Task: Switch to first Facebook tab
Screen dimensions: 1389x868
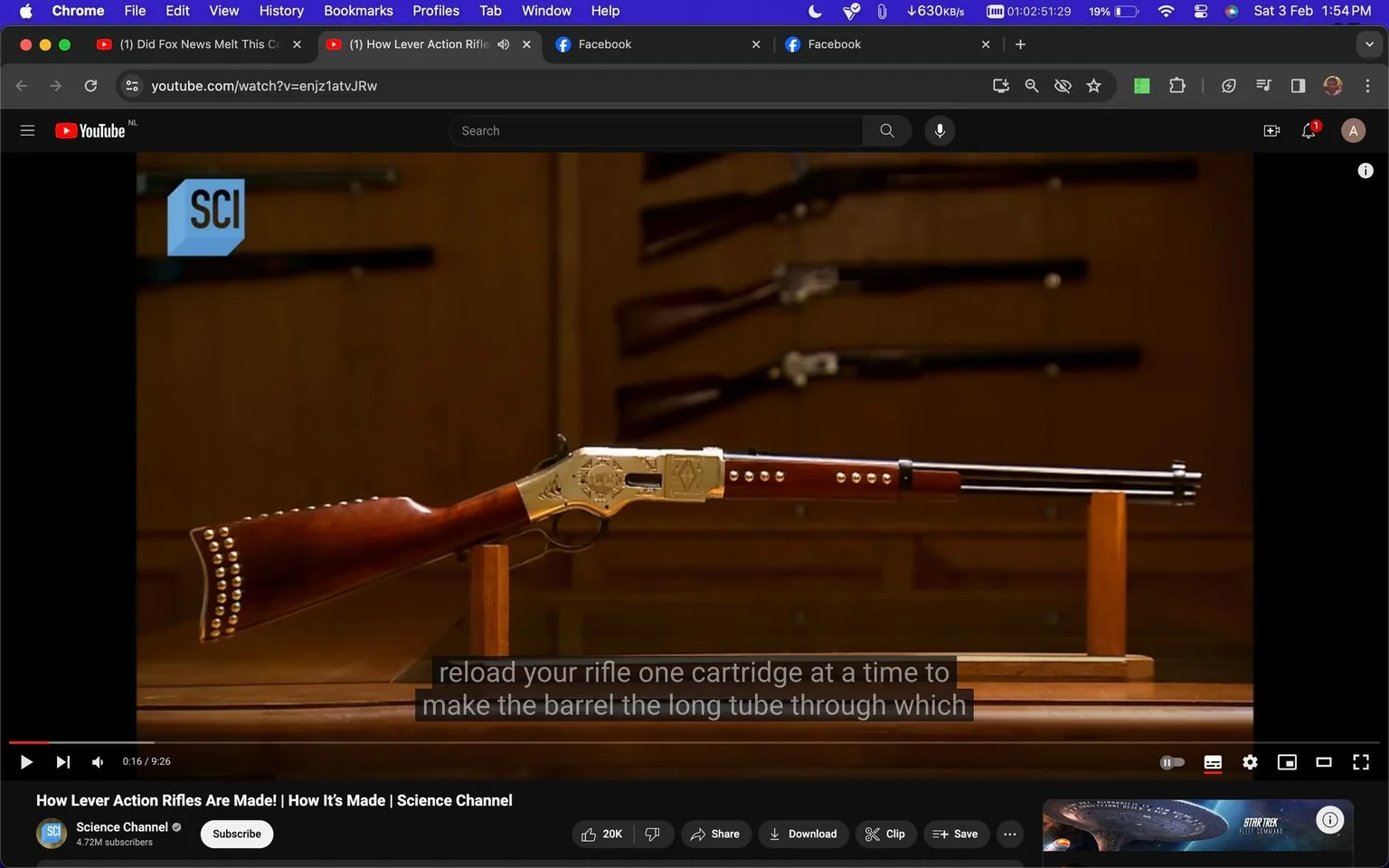Action: click(657, 44)
